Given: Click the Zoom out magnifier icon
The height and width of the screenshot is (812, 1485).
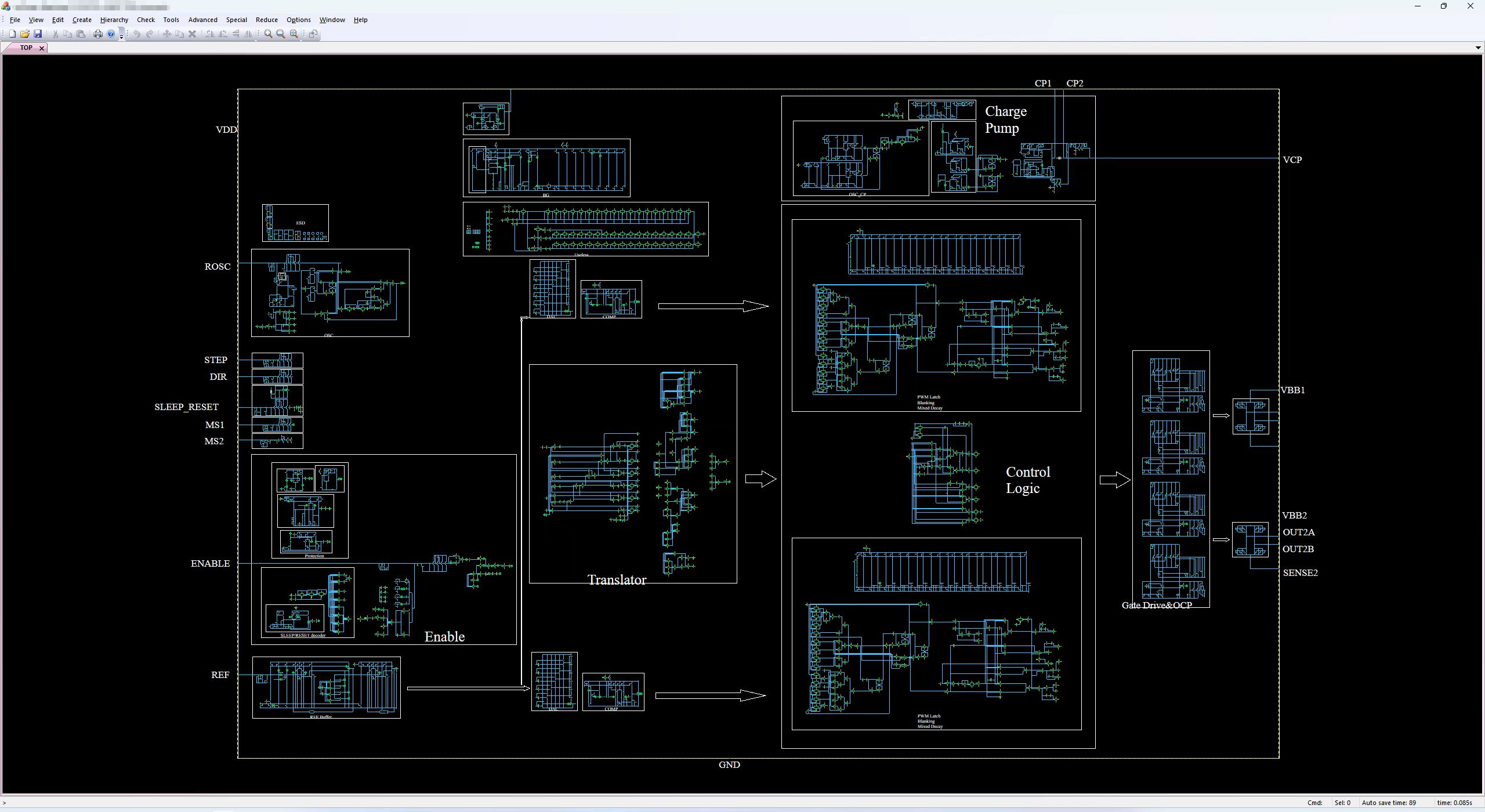Looking at the screenshot, I should (x=281, y=34).
